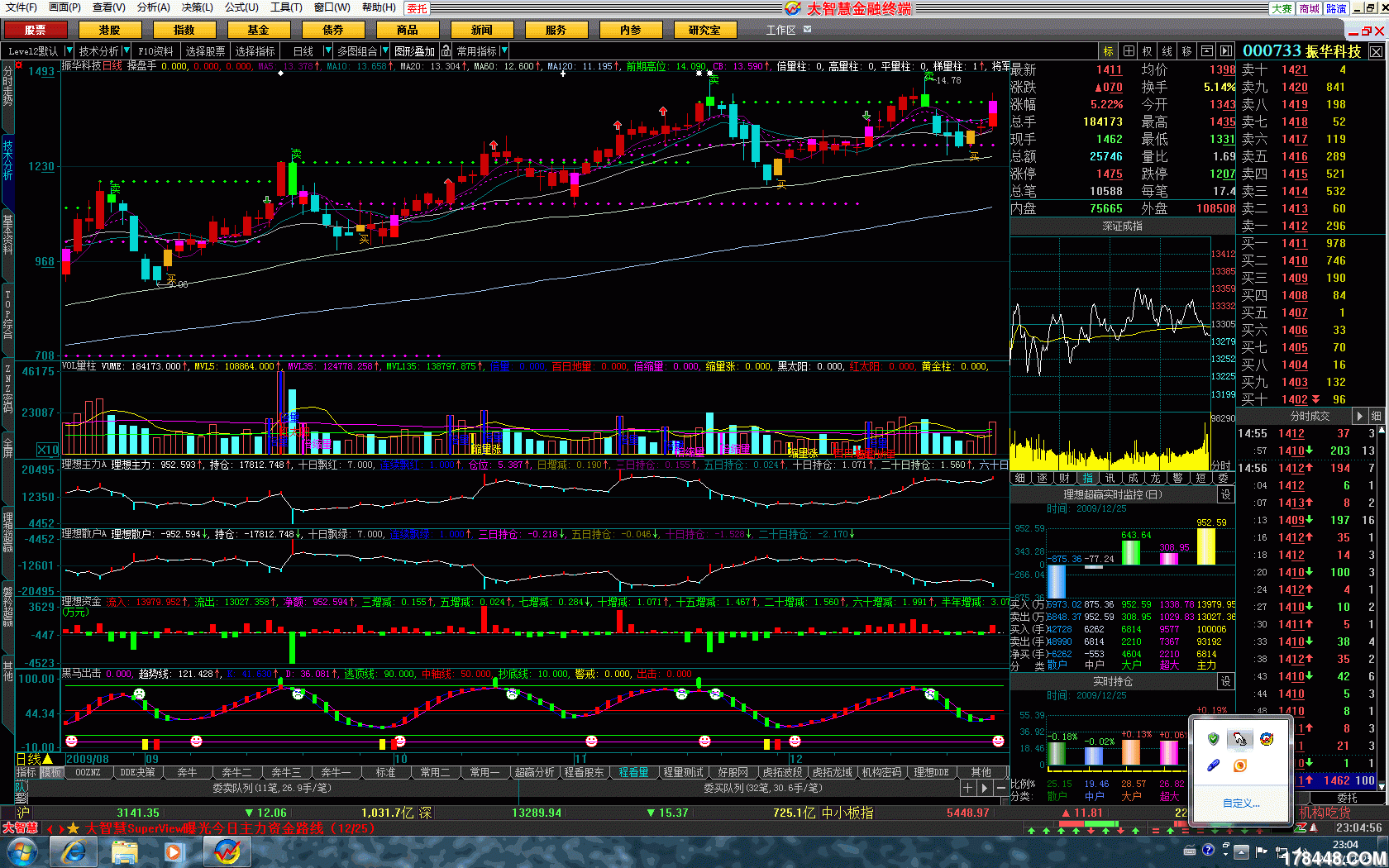The image size is (1389, 868).
Task: Click the F10资料 toolbar item
Action: pyautogui.click(x=155, y=51)
